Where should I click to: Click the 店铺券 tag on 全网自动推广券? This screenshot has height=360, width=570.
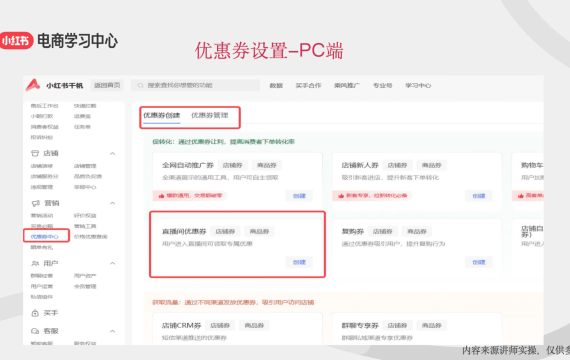233,165
